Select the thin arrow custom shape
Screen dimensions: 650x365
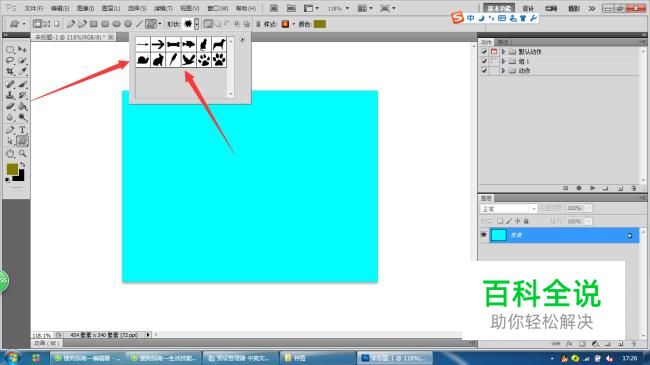click(x=143, y=44)
